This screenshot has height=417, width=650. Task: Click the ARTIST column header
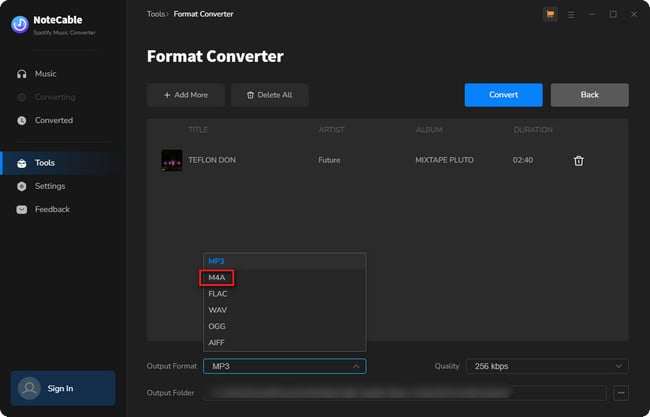(331, 130)
